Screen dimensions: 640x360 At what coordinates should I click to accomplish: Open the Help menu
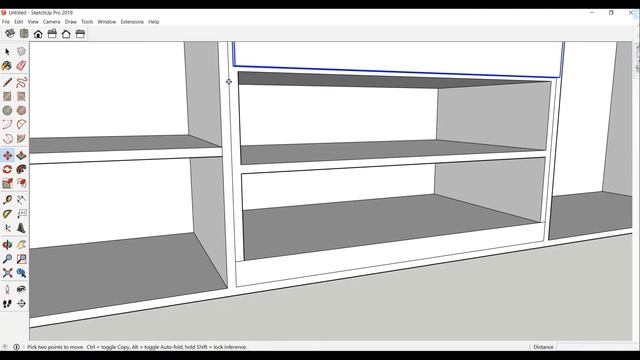coord(154,22)
